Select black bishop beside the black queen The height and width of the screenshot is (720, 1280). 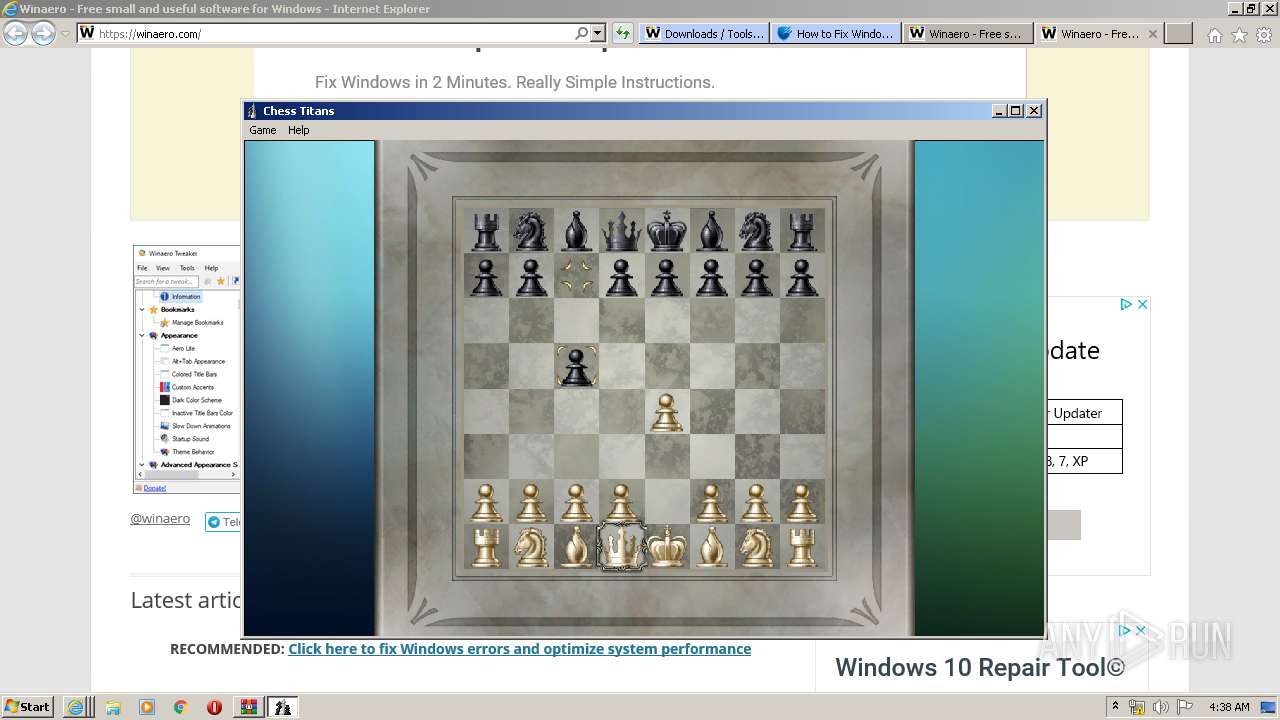pyautogui.click(x=576, y=231)
